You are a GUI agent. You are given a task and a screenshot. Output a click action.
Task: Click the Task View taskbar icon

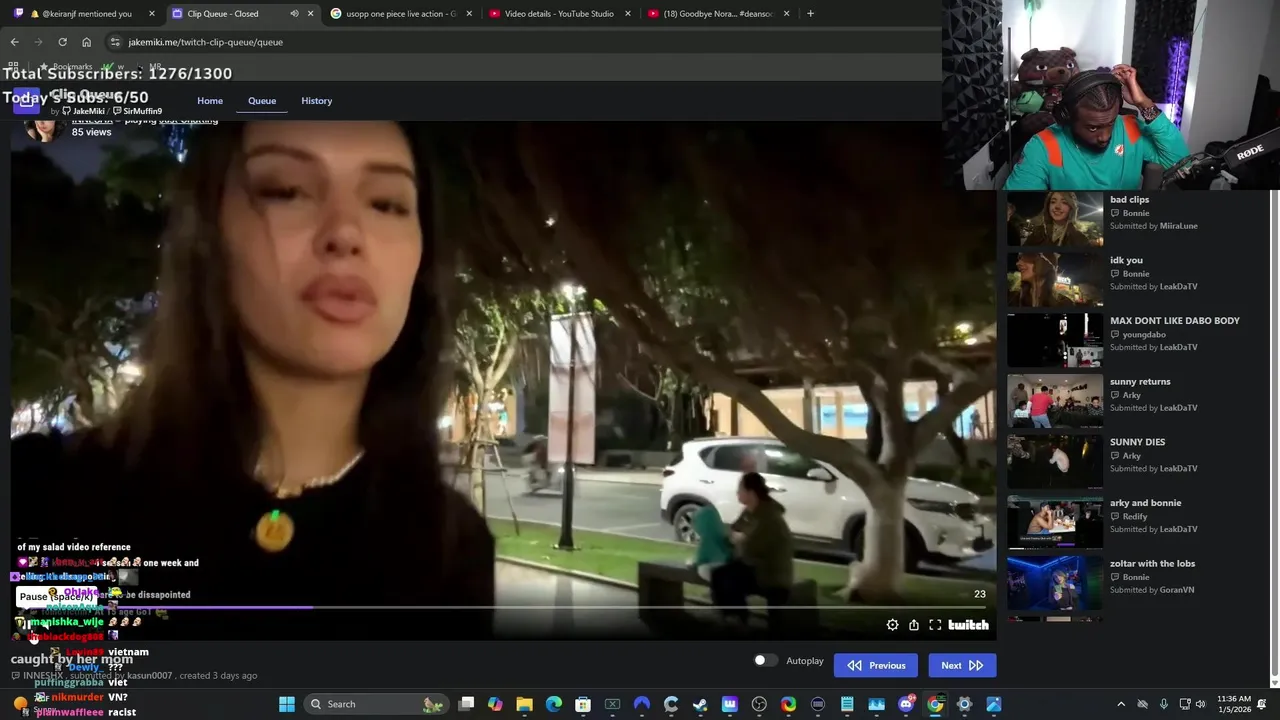466,704
